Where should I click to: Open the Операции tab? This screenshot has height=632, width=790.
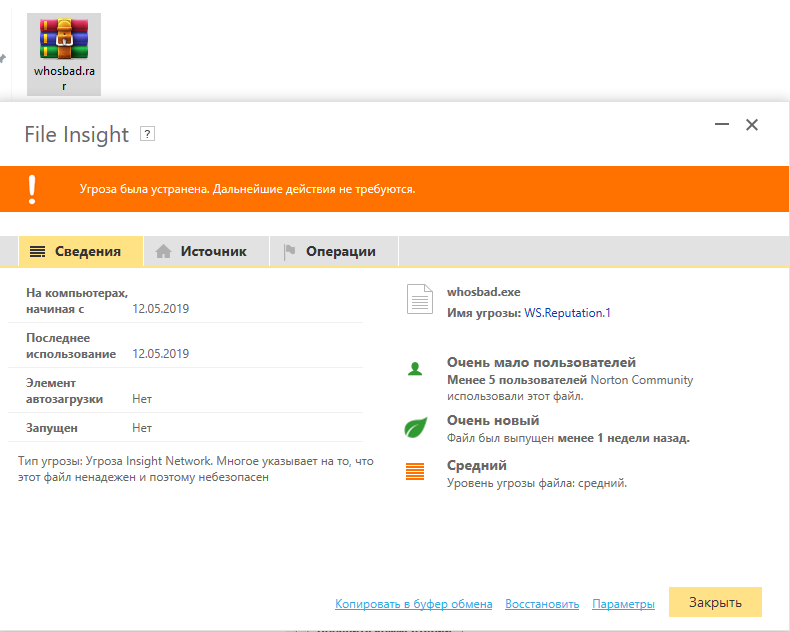334,251
